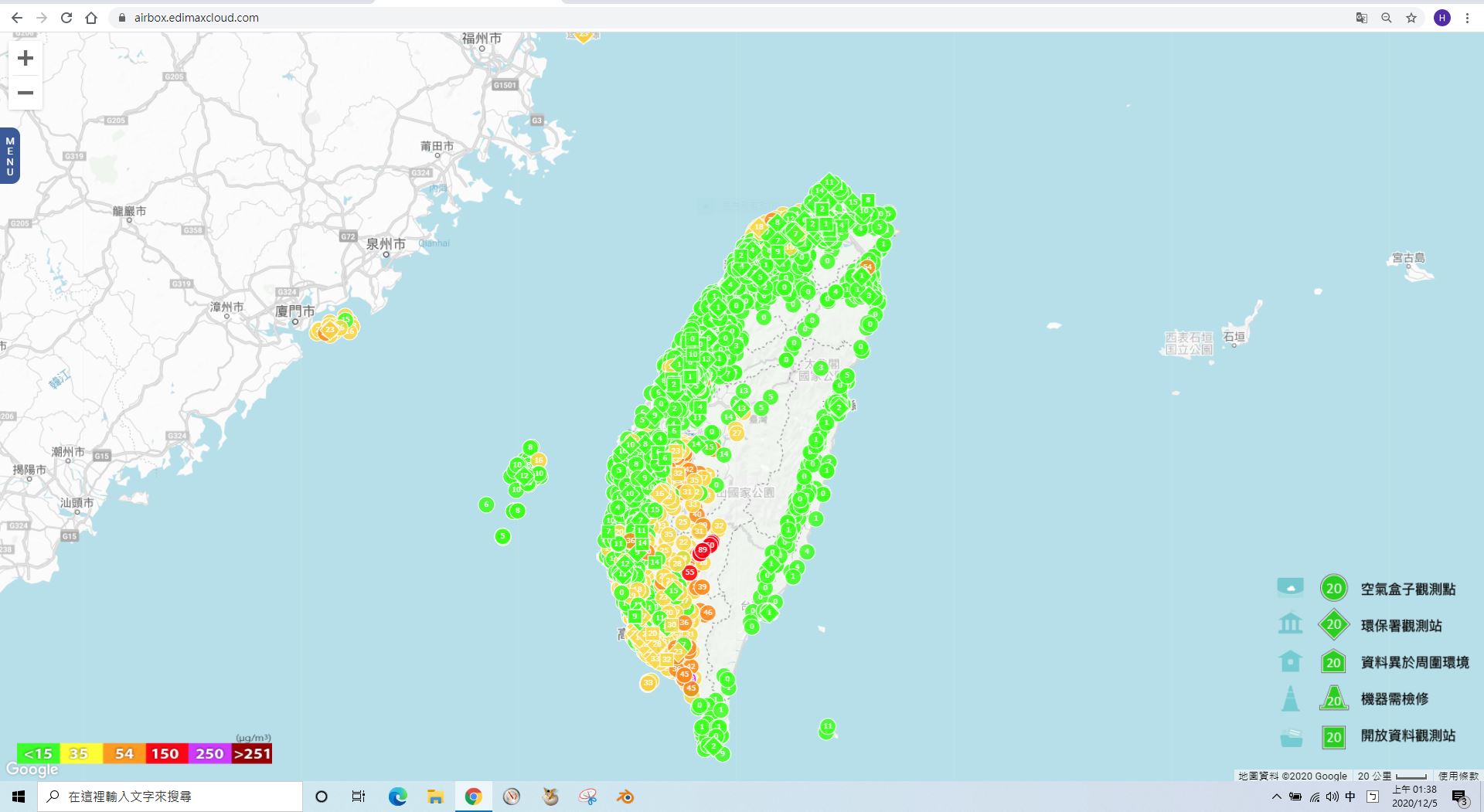This screenshot has width=1484, height=812.
Task: Click the square 20 marker in the legend
Action: pyautogui.click(x=1333, y=736)
